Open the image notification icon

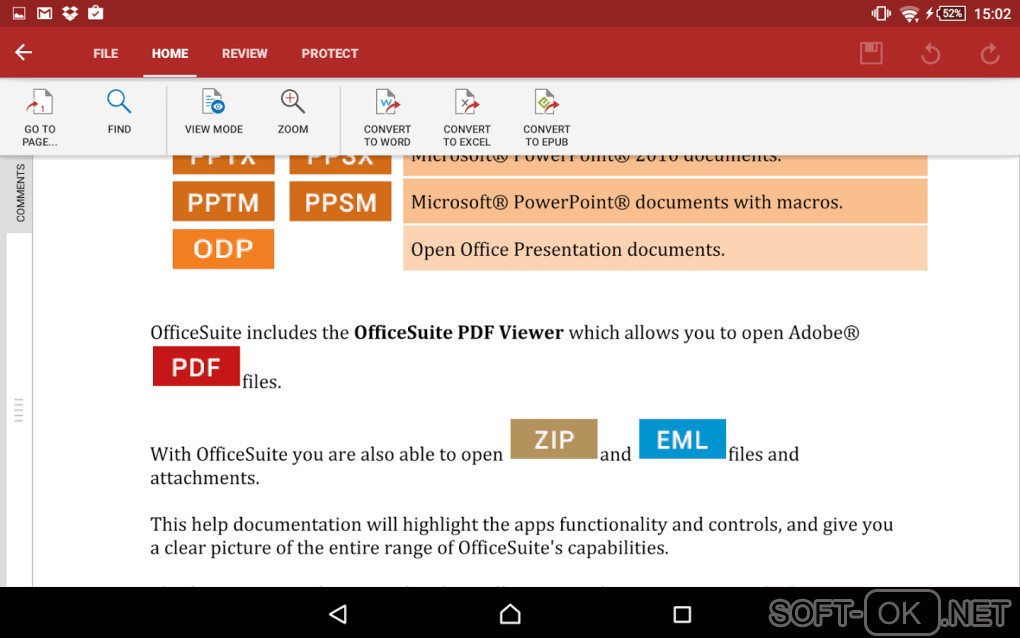click(19, 13)
